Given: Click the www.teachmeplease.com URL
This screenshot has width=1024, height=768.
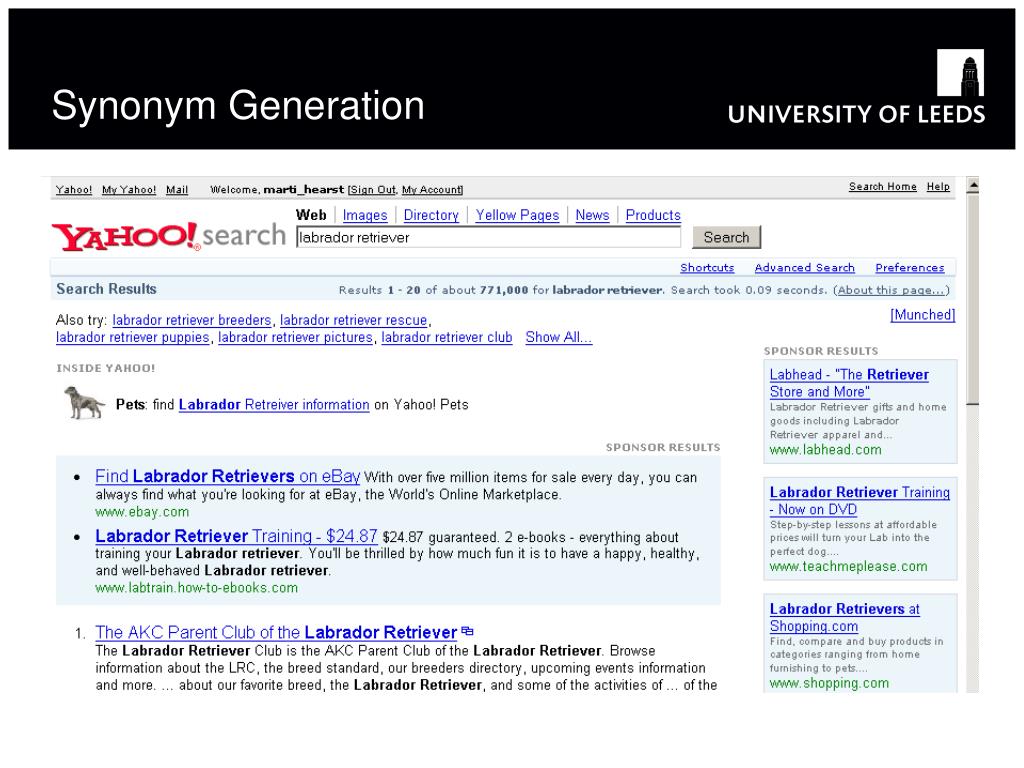Looking at the screenshot, I should 848,566.
